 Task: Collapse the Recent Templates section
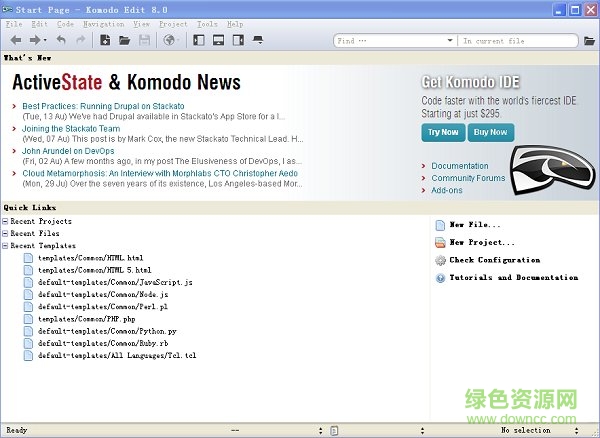pos(6,245)
